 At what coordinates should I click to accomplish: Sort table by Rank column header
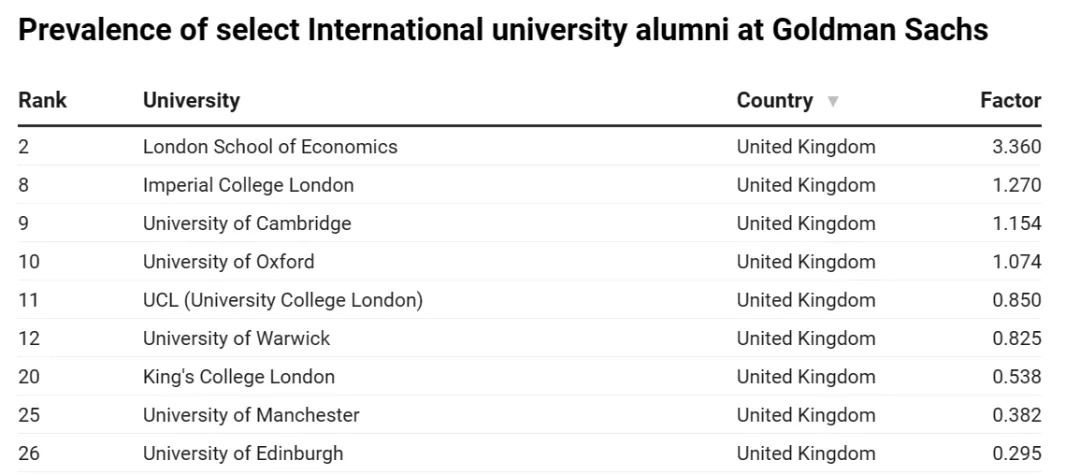coord(42,100)
